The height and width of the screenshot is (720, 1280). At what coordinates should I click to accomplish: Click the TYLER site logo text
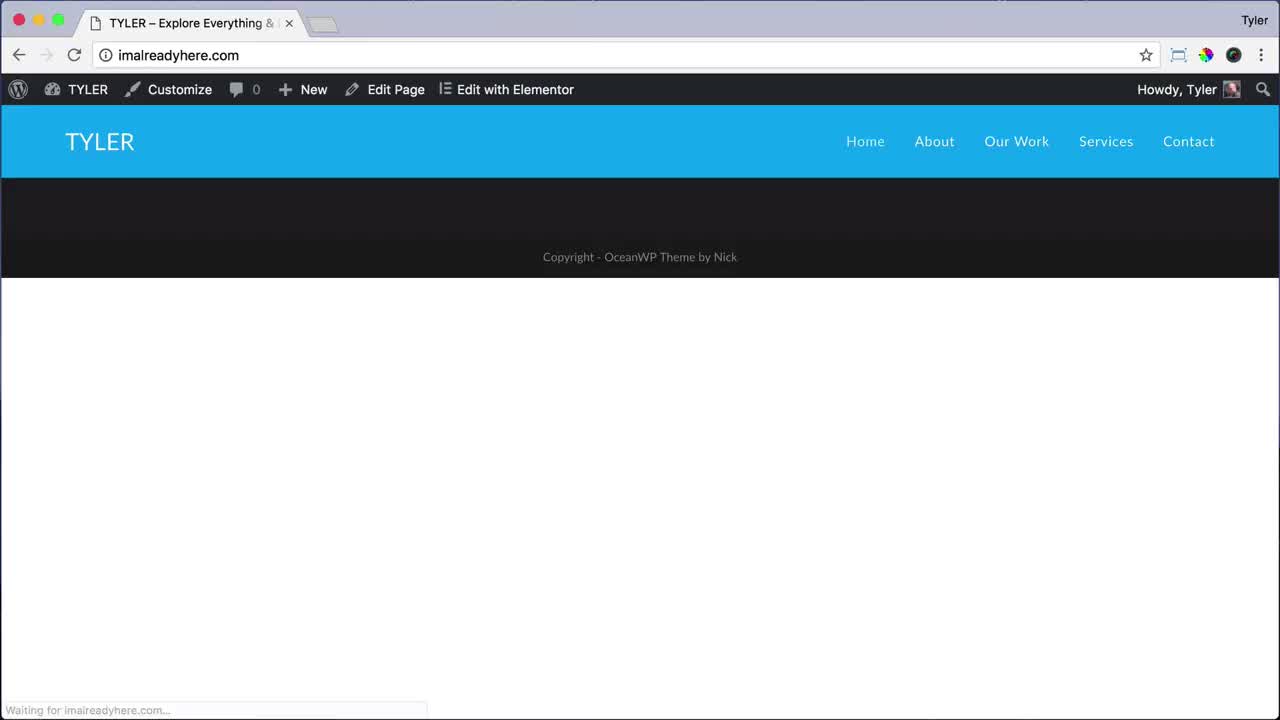click(x=100, y=142)
